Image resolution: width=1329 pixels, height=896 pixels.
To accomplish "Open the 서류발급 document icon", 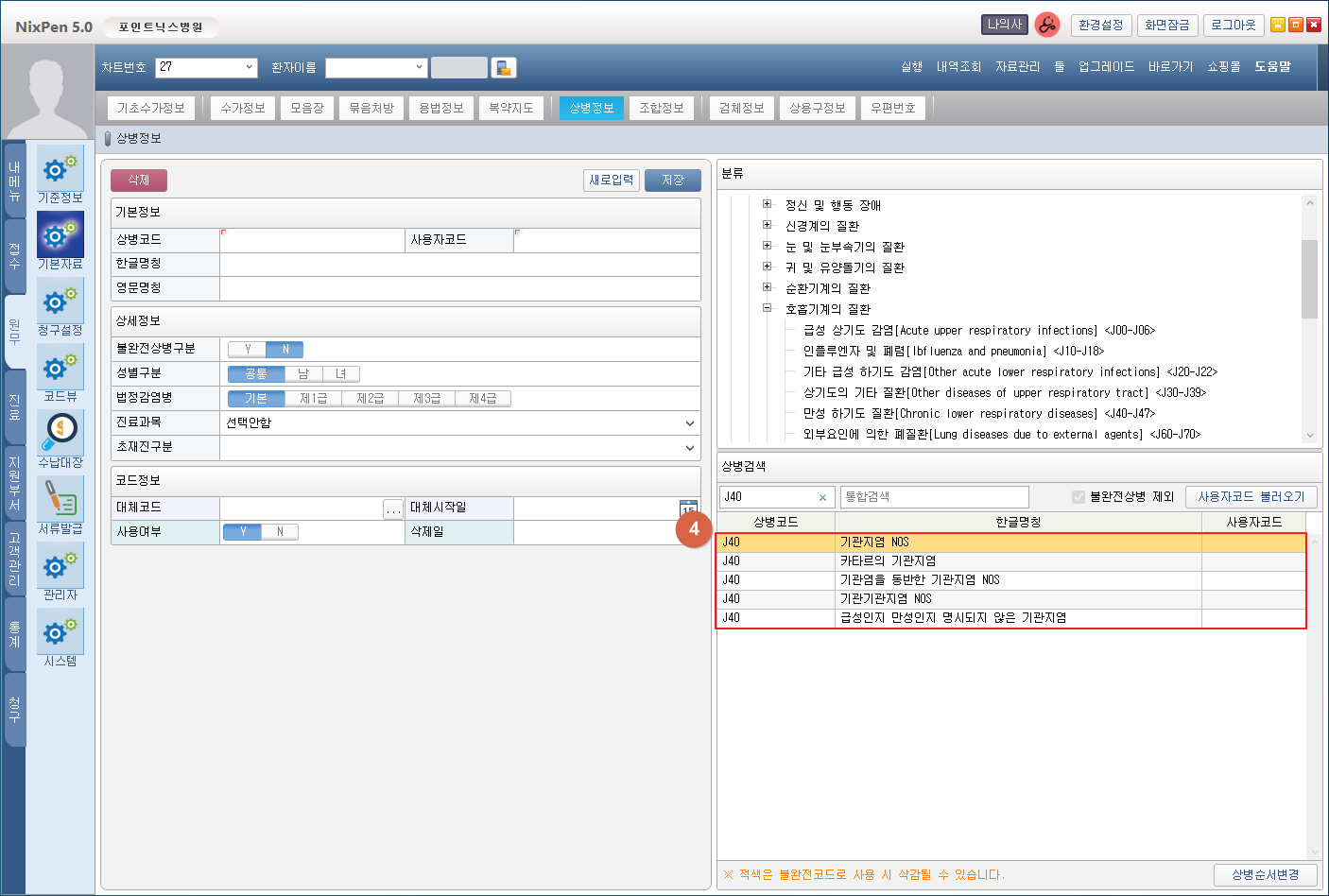I will coord(60,499).
